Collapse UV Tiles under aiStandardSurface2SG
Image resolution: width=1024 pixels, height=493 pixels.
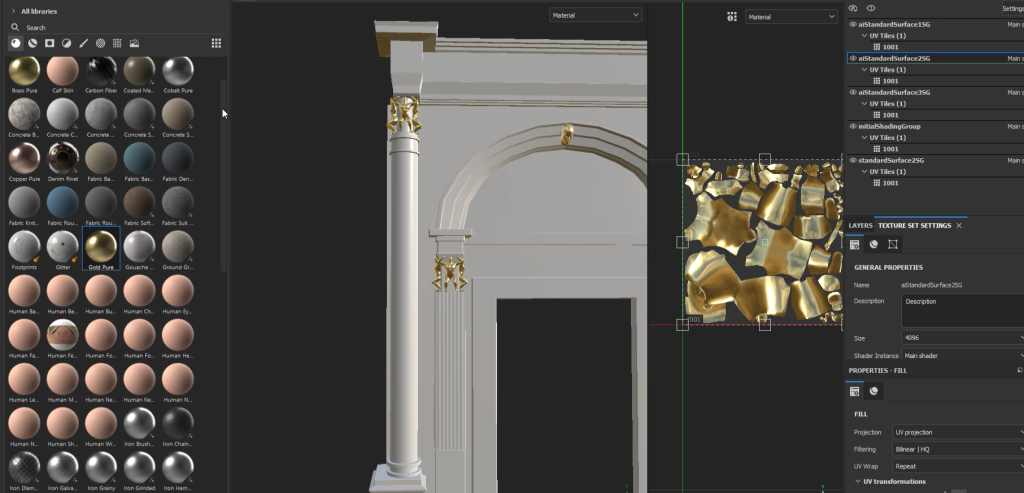click(x=863, y=70)
